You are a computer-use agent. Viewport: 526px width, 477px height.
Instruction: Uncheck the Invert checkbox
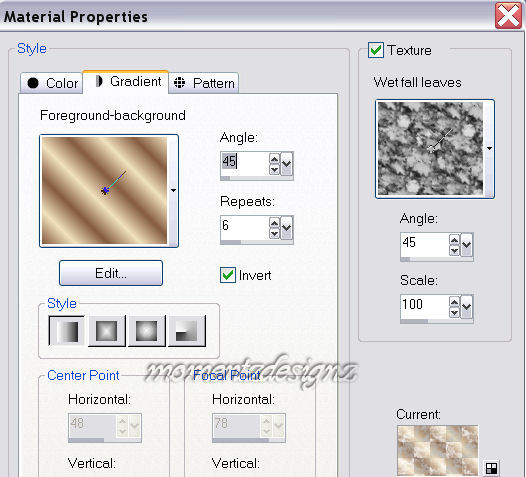(x=228, y=275)
